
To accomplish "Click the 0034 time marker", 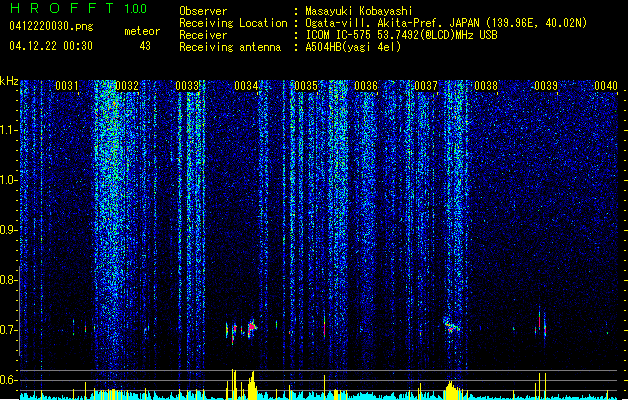I will pyautogui.click(x=246, y=86).
